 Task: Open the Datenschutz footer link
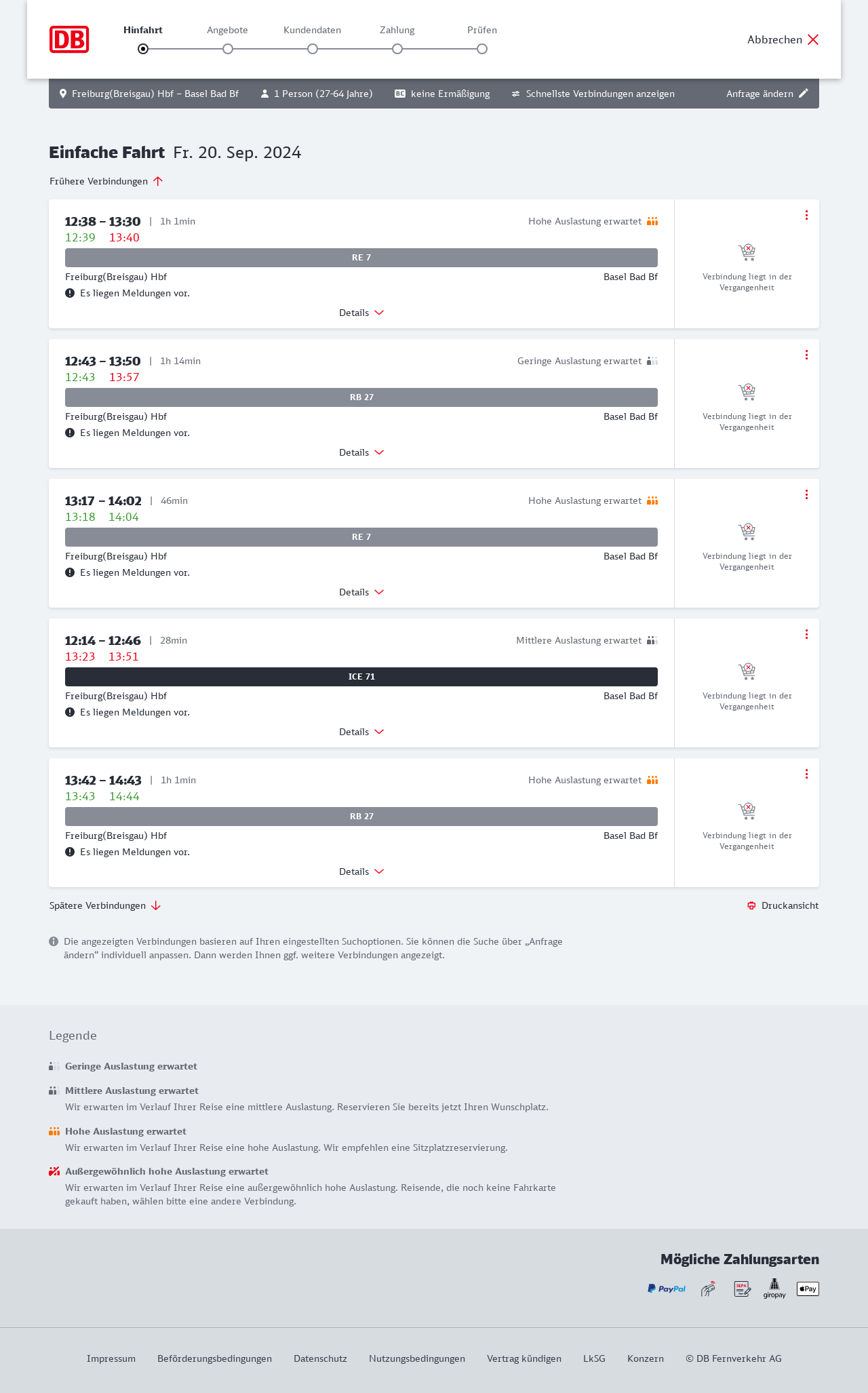point(320,1358)
